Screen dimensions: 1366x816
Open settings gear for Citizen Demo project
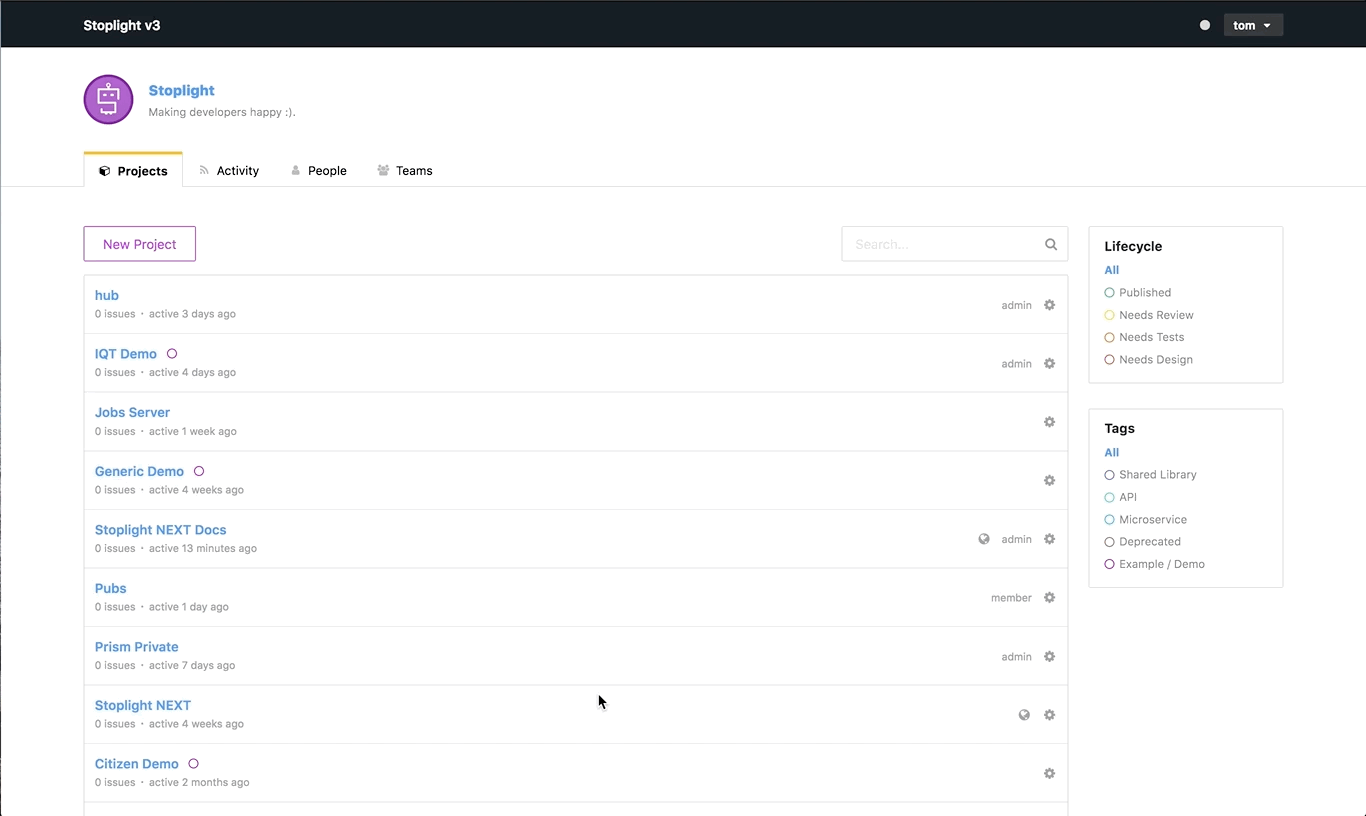pyautogui.click(x=1049, y=773)
